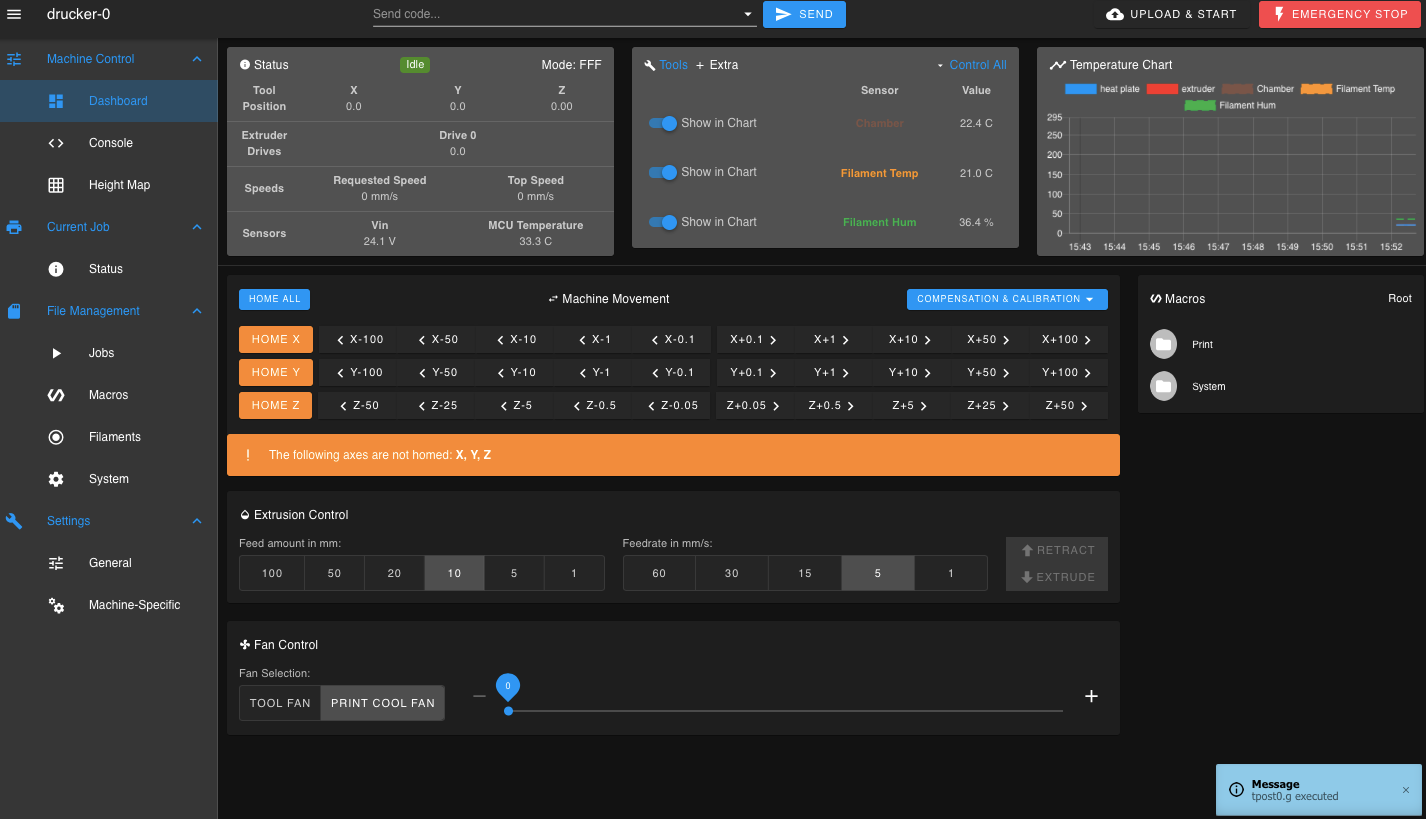This screenshot has width=1426, height=819.
Task: Collapse the Settings section
Action: [x=197, y=521]
